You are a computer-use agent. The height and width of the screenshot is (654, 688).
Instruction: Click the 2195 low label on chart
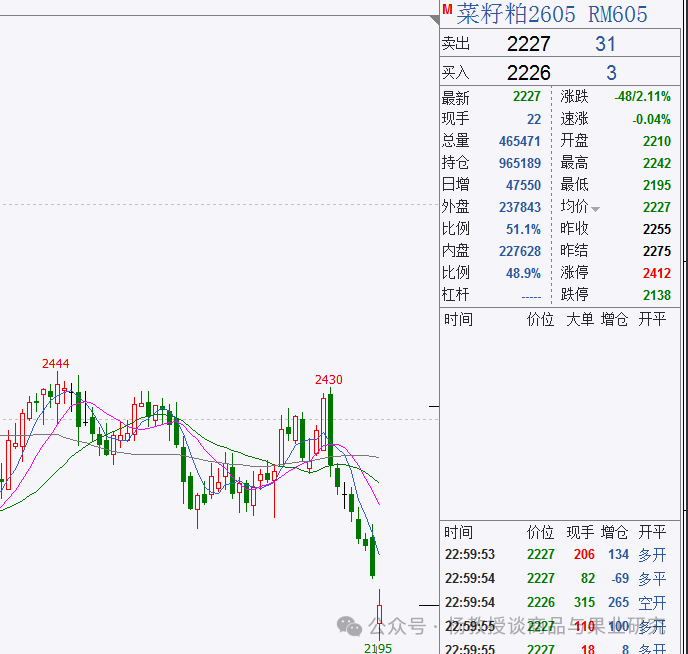[x=378, y=648]
